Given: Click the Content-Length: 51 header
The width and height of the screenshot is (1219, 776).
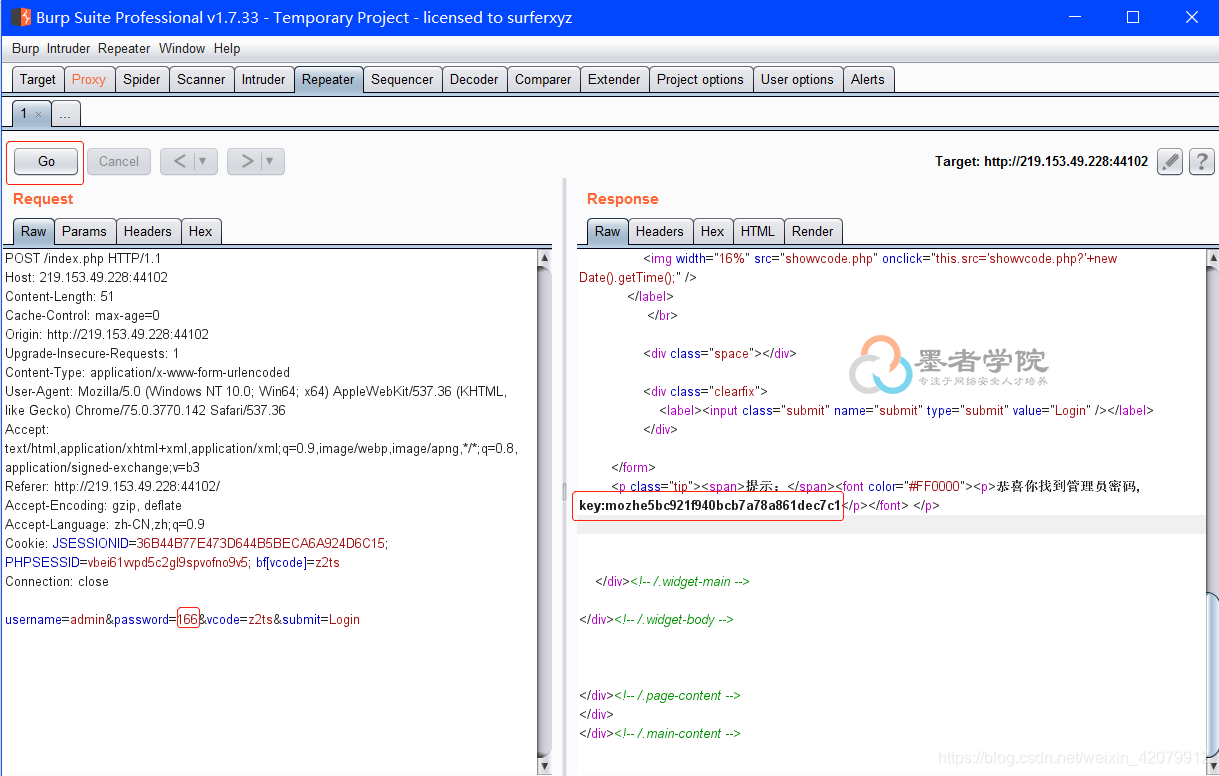Looking at the screenshot, I should tap(60, 296).
